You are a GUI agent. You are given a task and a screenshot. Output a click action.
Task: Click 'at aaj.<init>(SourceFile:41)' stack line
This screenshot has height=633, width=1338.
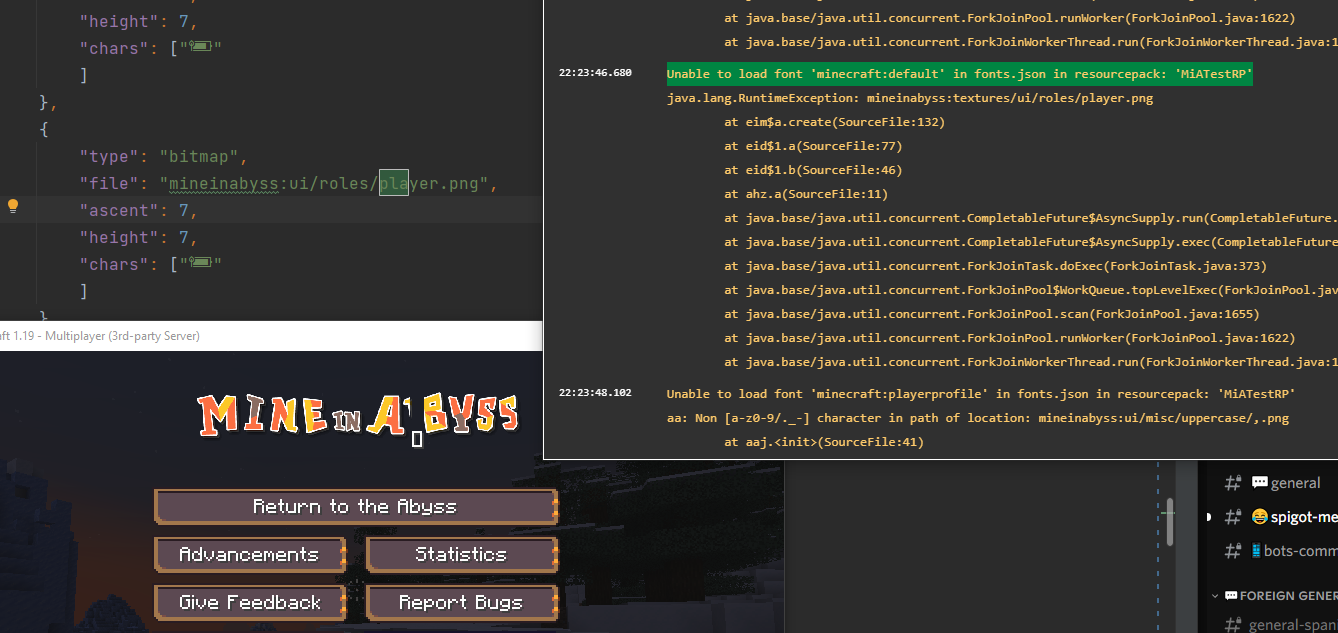(824, 442)
